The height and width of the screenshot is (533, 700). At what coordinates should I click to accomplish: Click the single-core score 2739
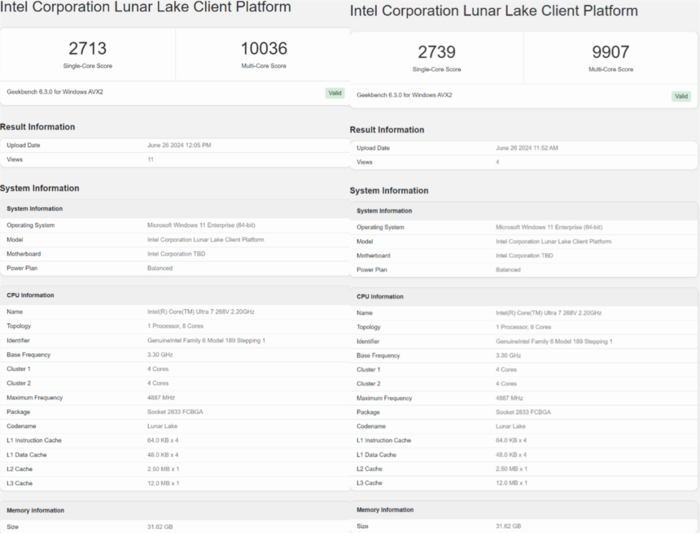point(437,52)
